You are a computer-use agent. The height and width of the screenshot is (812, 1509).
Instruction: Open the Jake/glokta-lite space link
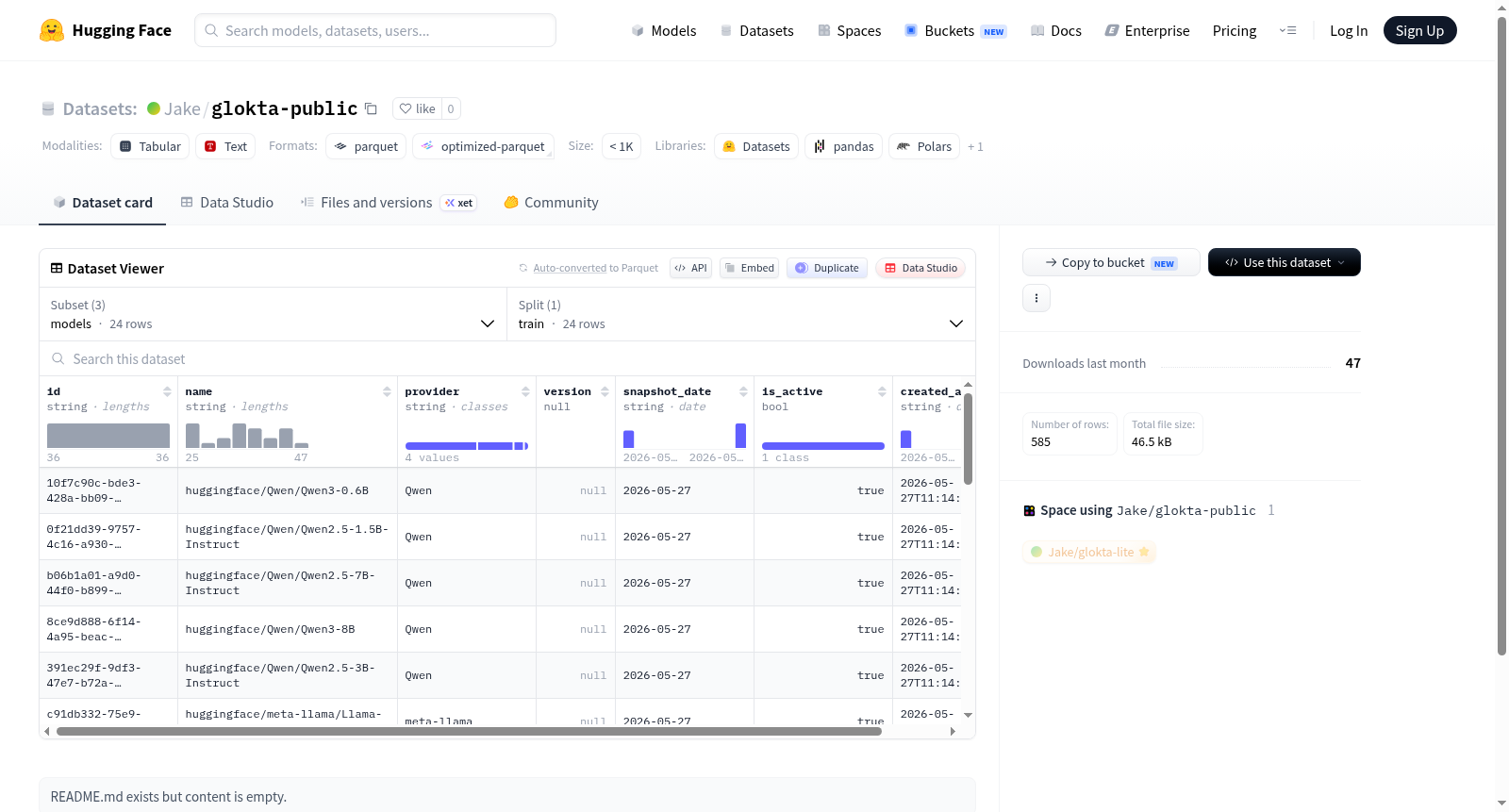point(1090,552)
